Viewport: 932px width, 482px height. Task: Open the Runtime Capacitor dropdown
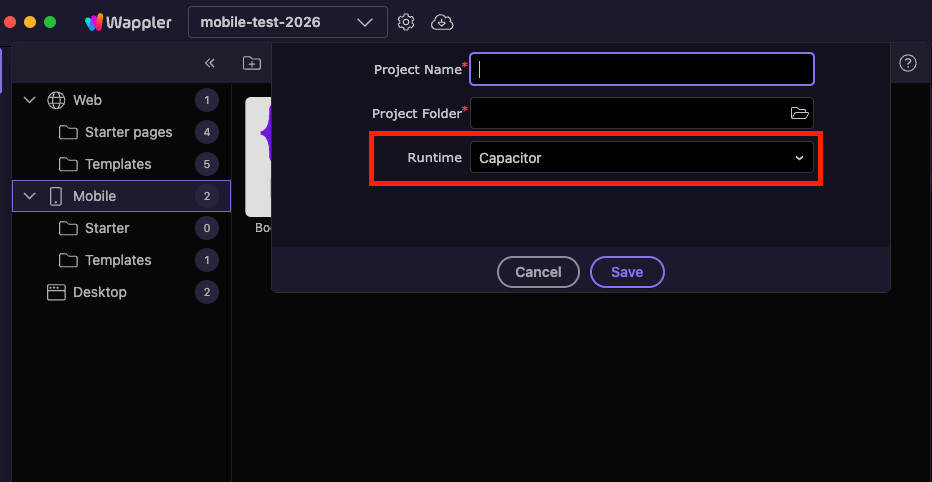pos(641,158)
